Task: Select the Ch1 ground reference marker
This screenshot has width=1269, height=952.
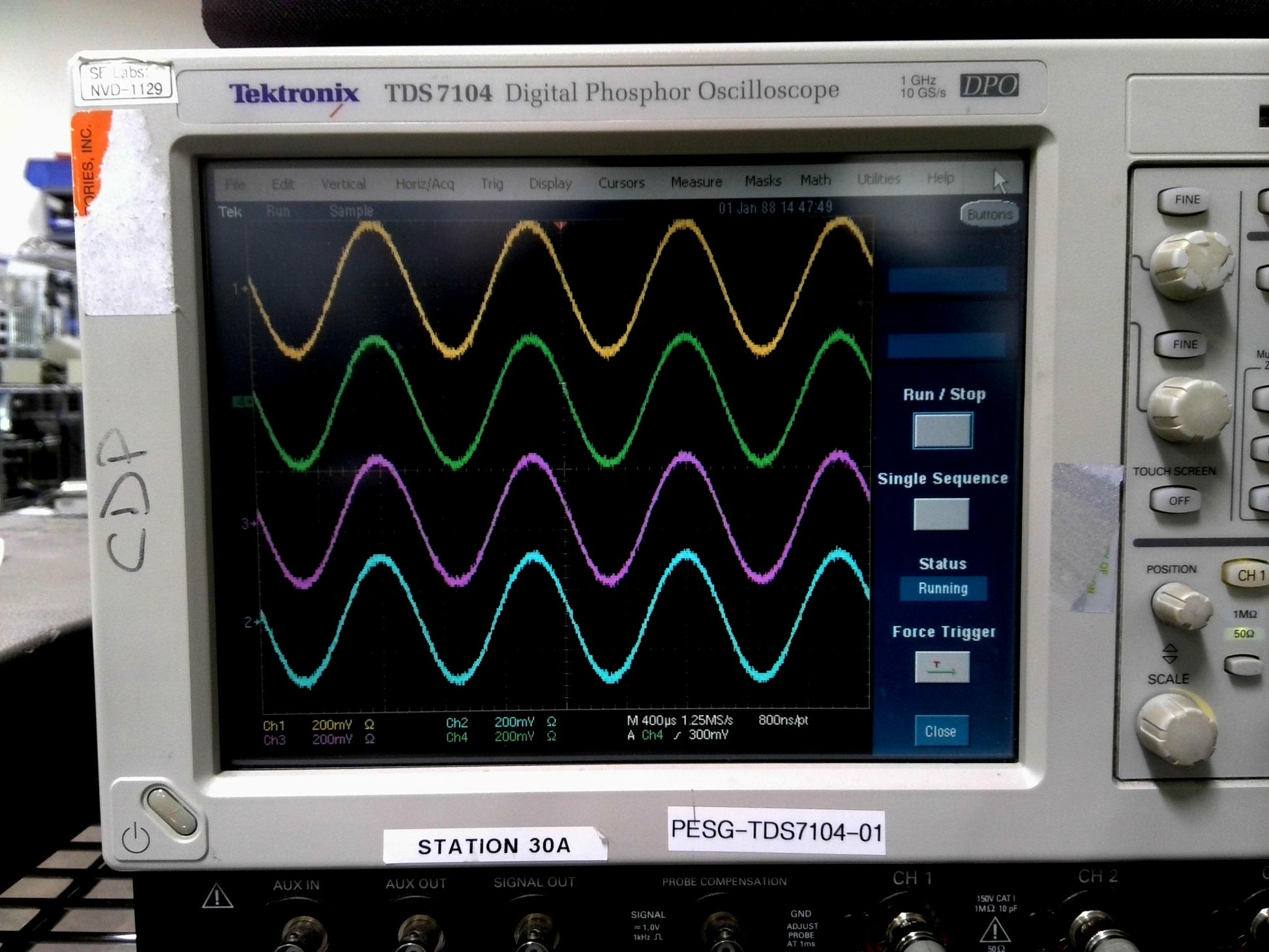Action: [x=239, y=288]
